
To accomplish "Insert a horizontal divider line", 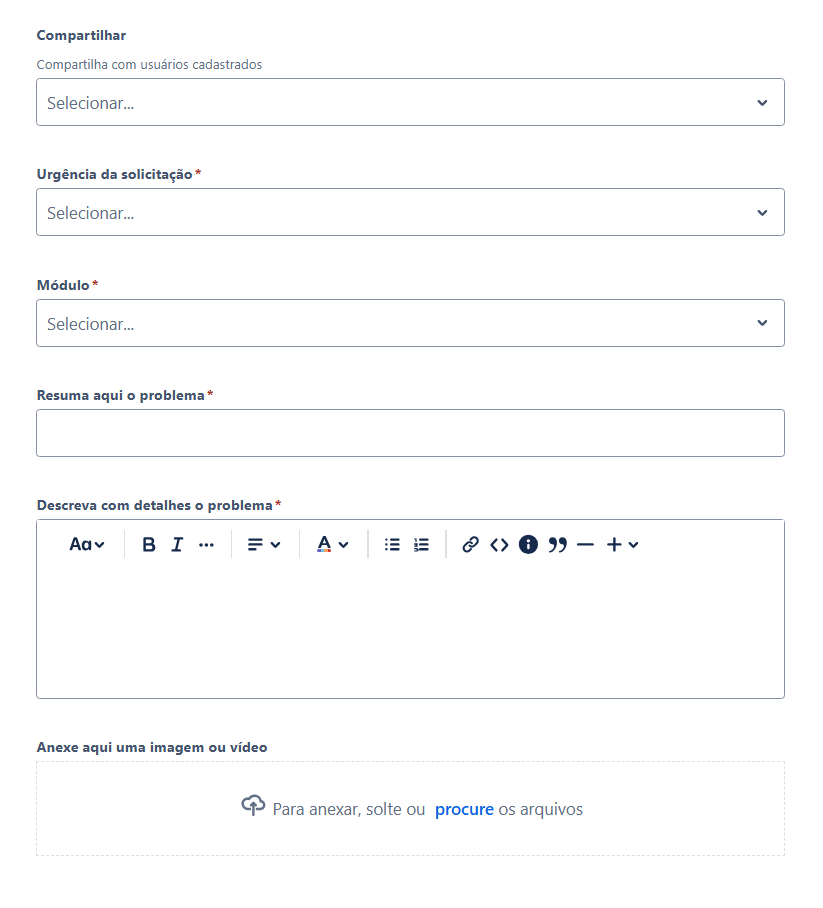I will click(586, 544).
